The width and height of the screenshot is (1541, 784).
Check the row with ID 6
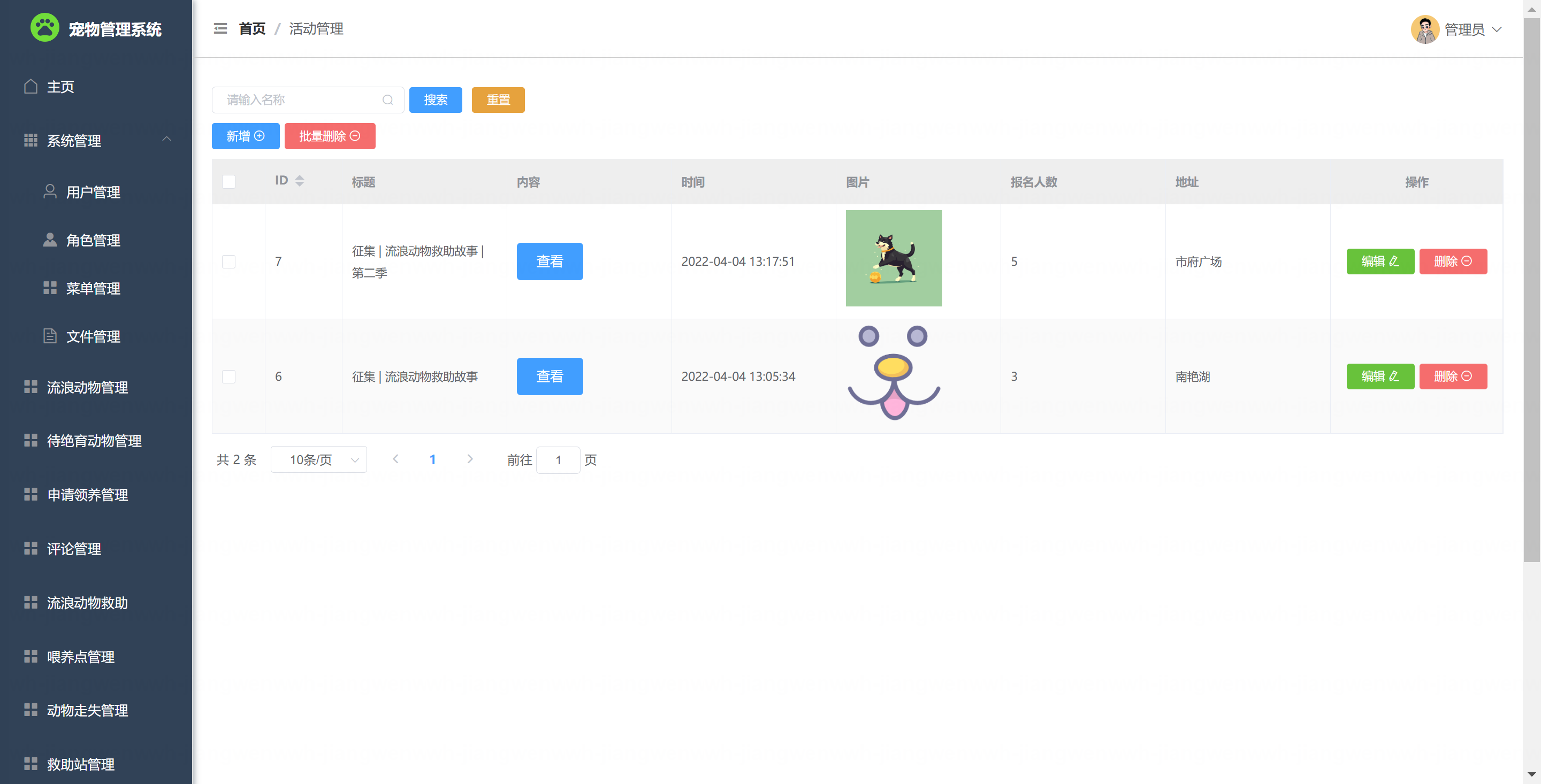click(228, 376)
